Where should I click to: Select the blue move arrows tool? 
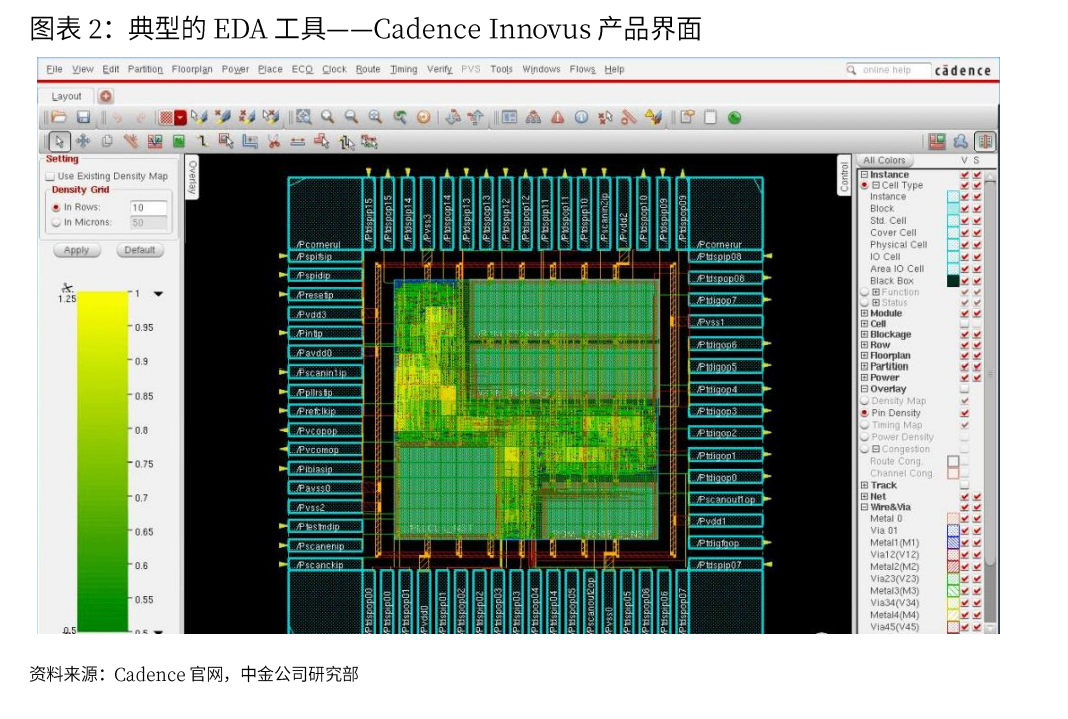tap(83, 142)
